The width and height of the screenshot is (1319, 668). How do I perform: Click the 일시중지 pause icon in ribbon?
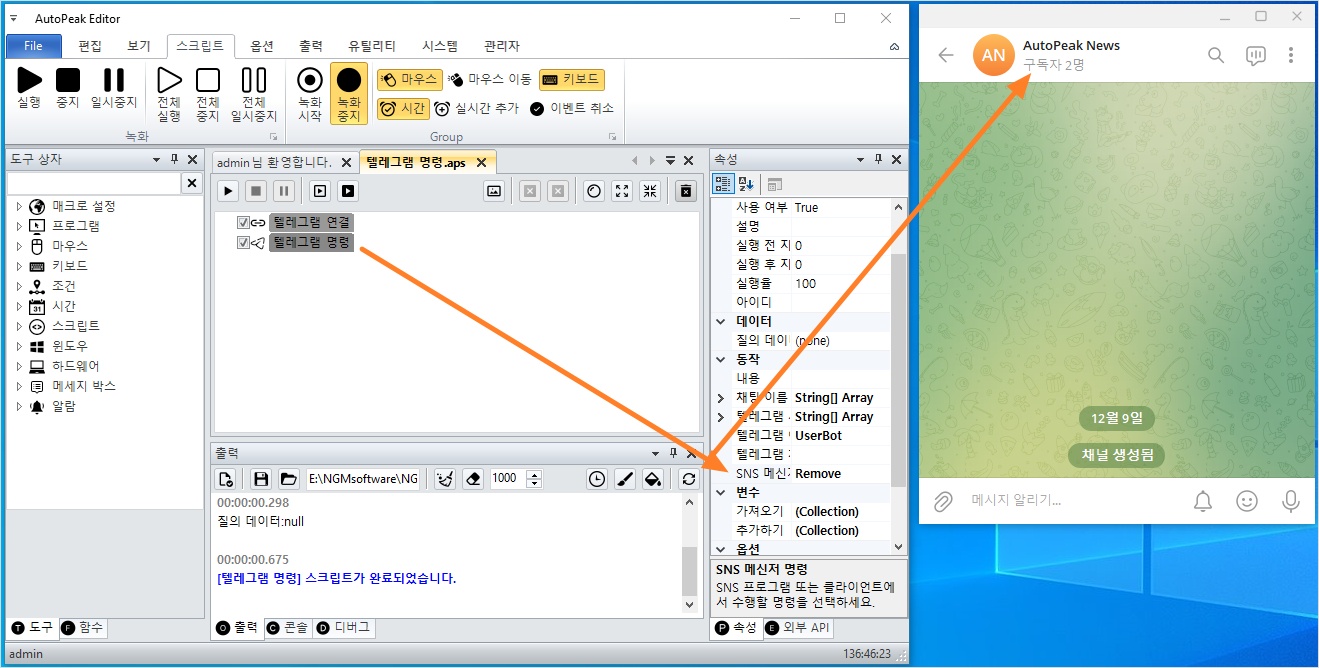click(114, 80)
